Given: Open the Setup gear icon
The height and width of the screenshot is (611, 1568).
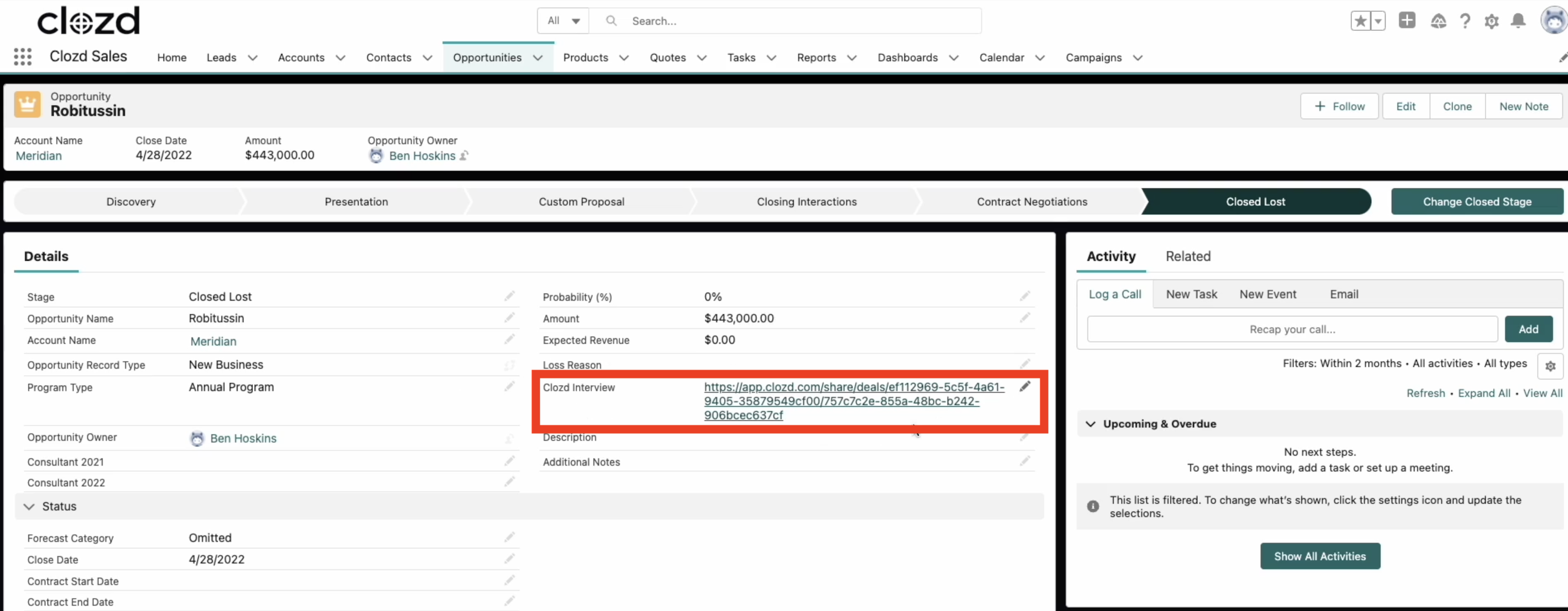Looking at the screenshot, I should click(x=1492, y=20).
